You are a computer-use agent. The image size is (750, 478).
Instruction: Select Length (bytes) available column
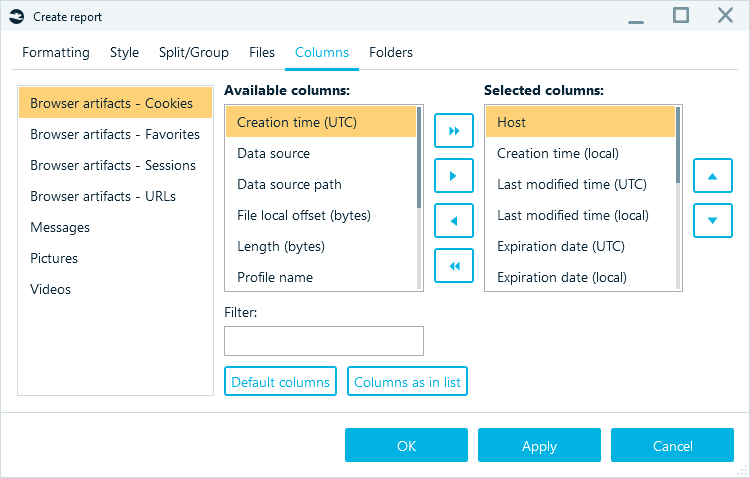pyautogui.click(x=320, y=246)
